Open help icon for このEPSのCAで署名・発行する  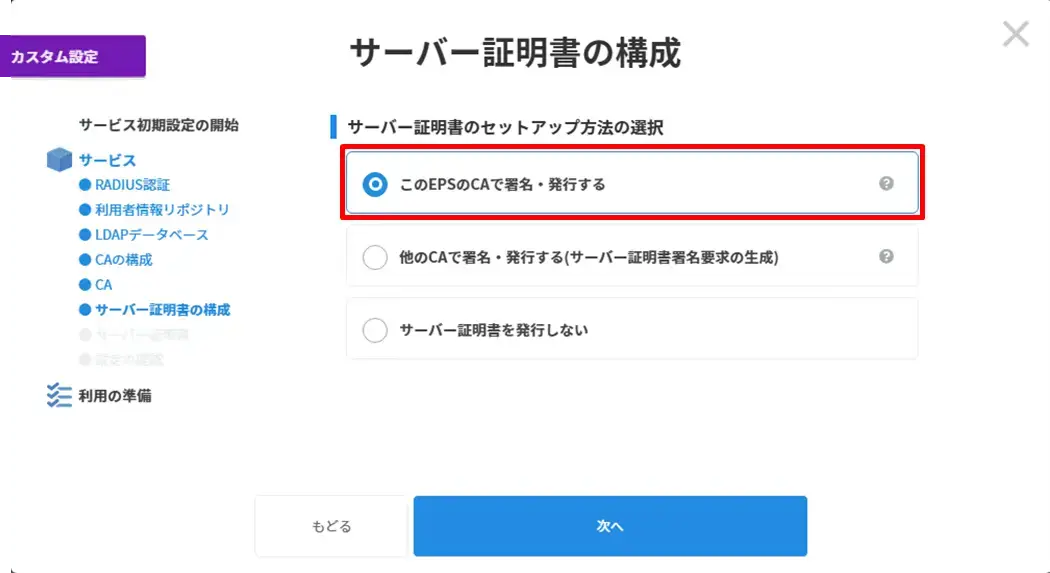tap(886, 184)
